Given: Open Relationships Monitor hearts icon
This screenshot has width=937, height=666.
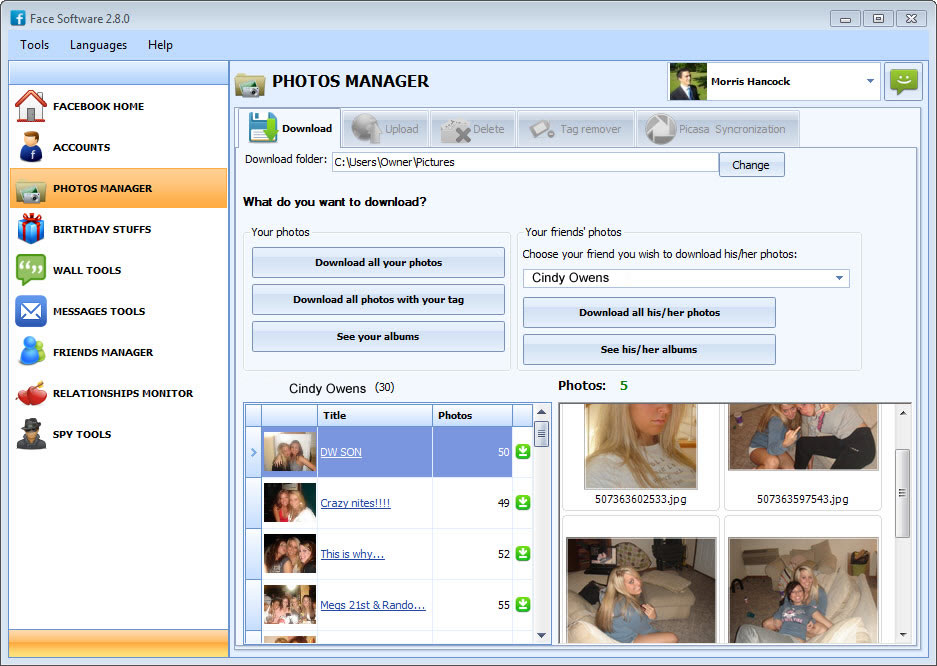Looking at the screenshot, I should point(32,393).
